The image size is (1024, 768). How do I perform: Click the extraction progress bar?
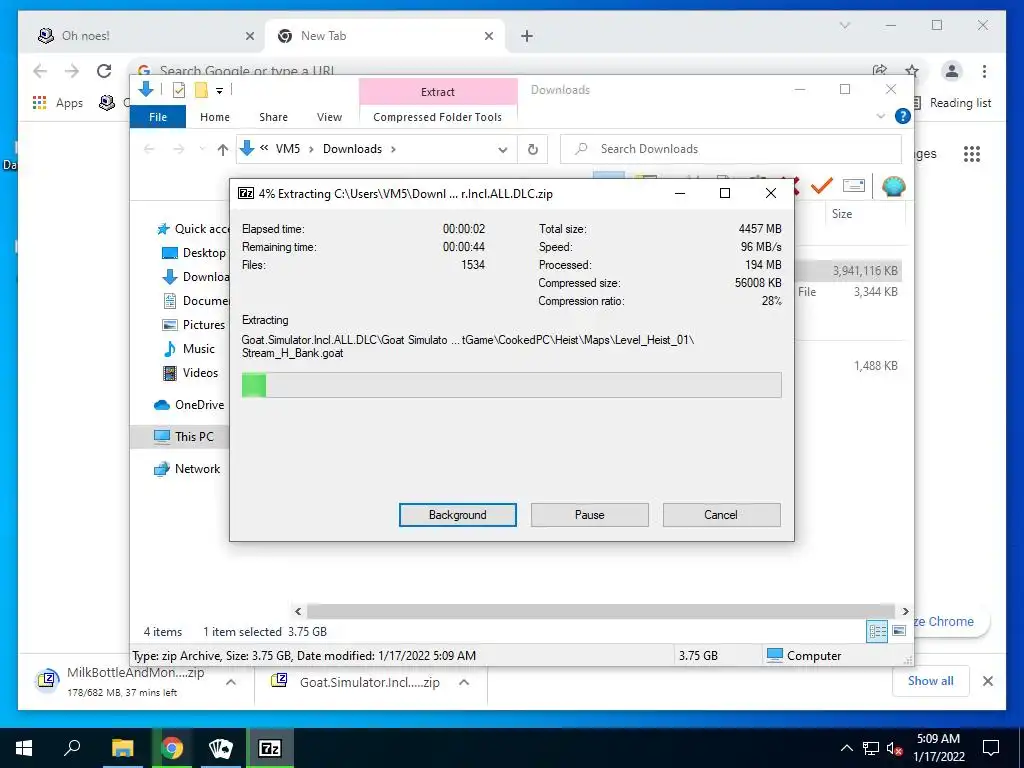tap(511, 385)
